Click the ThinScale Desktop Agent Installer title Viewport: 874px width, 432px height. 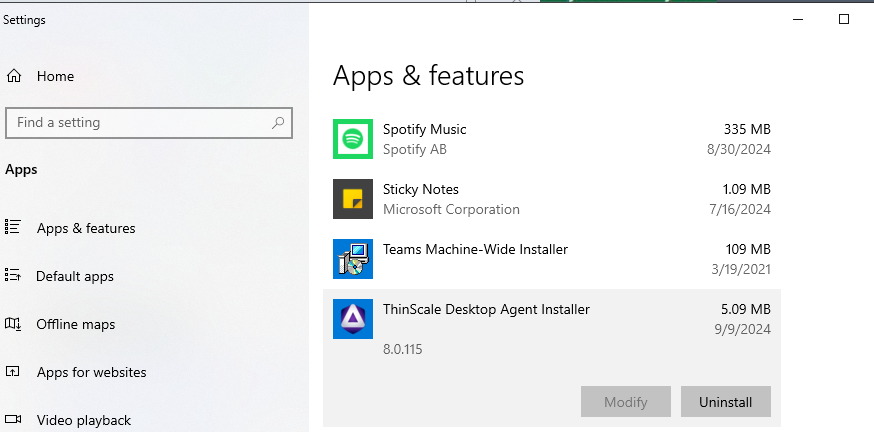click(x=486, y=309)
